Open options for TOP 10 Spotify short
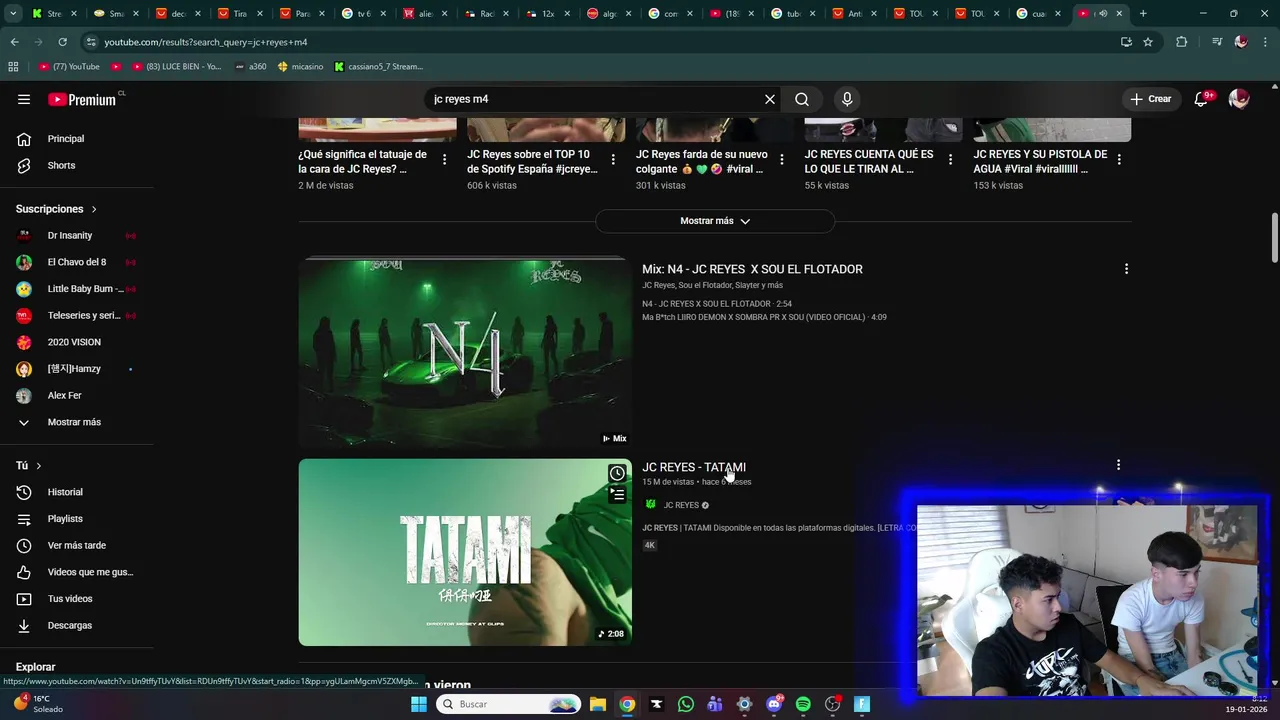This screenshot has width=1280, height=720. pyautogui.click(x=613, y=160)
